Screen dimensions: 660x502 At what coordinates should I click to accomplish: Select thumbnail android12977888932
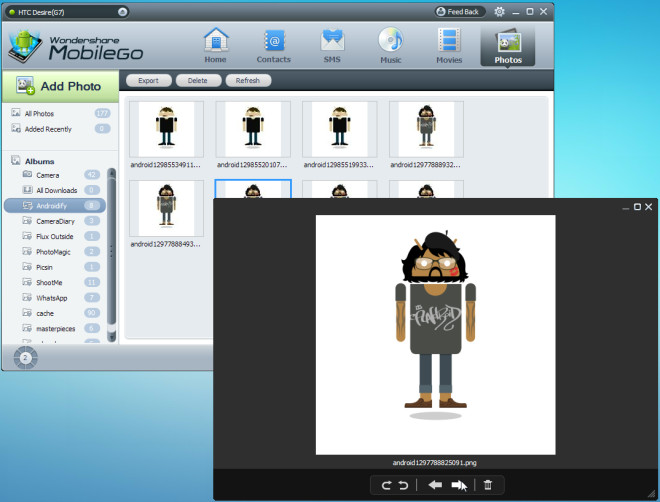tap(426, 130)
